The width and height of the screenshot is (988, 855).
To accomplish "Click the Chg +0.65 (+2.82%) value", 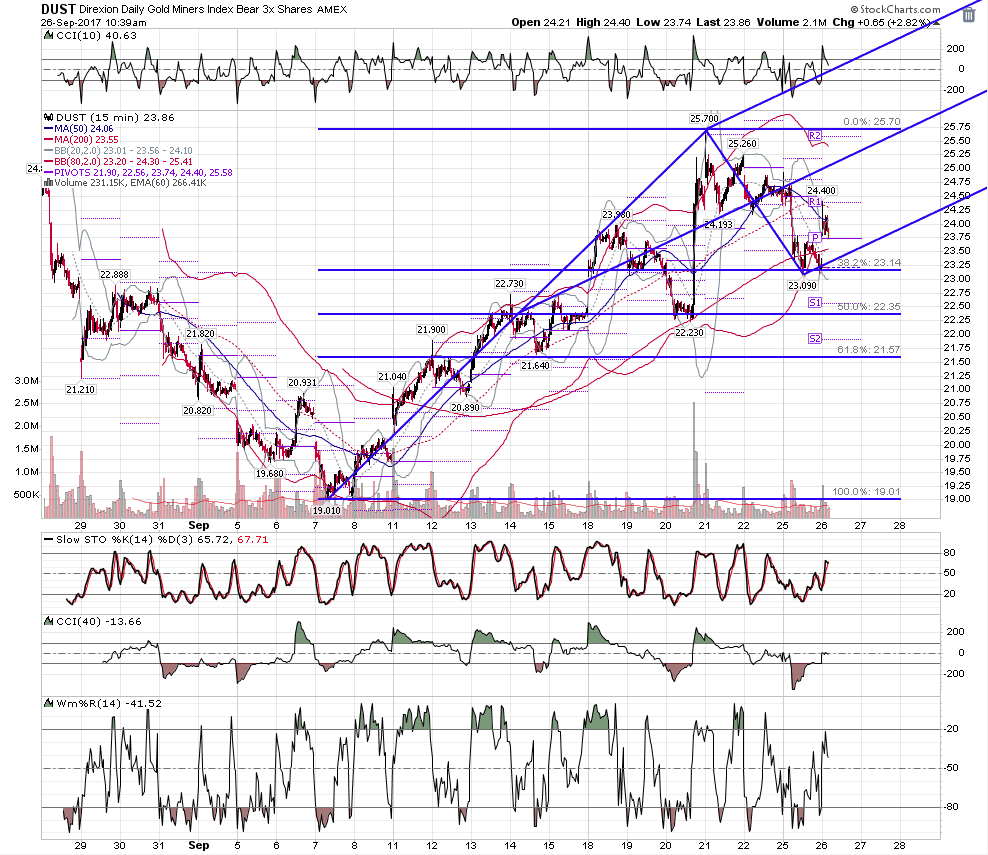I will (882, 23).
